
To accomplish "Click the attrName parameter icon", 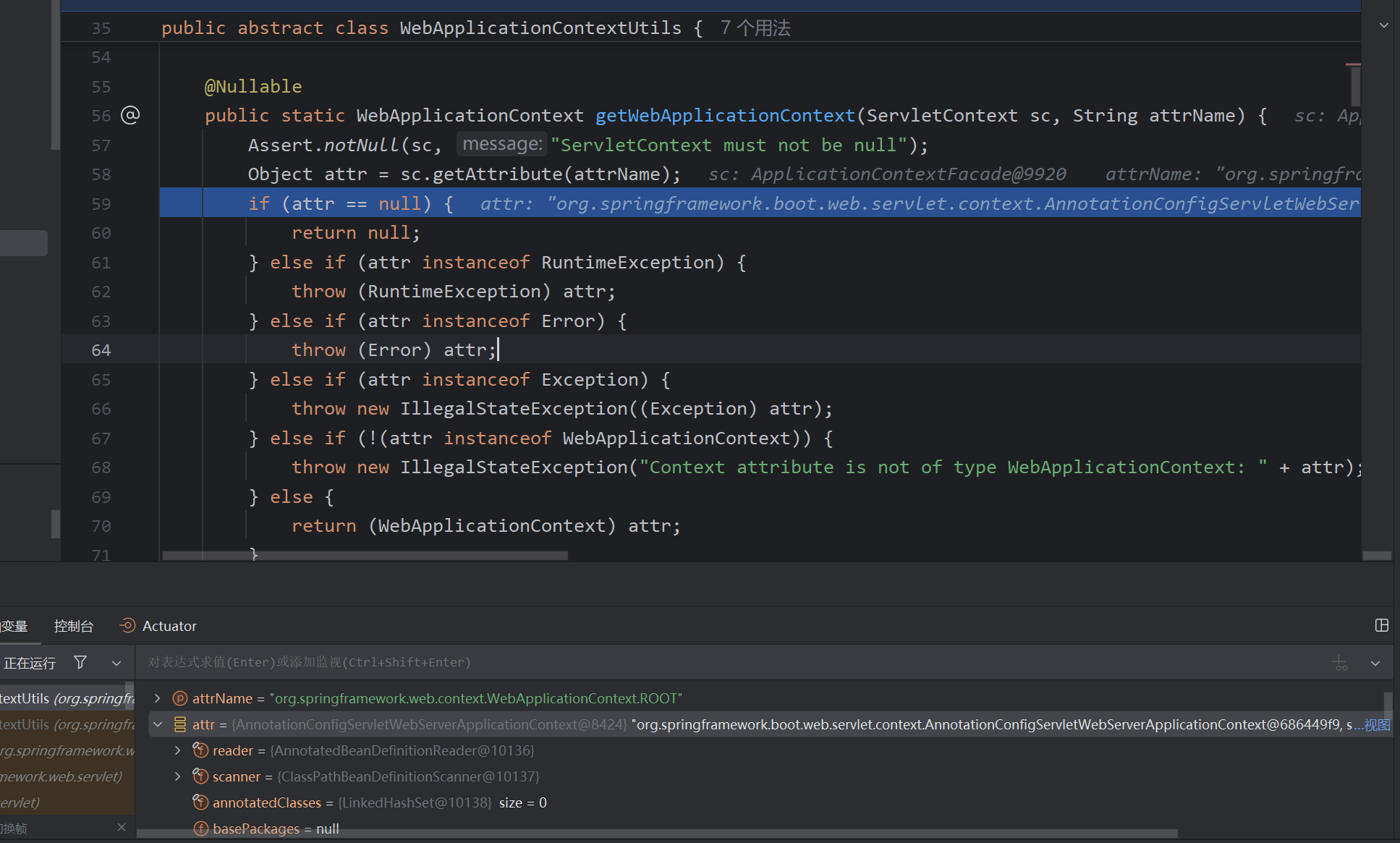I will point(180,698).
